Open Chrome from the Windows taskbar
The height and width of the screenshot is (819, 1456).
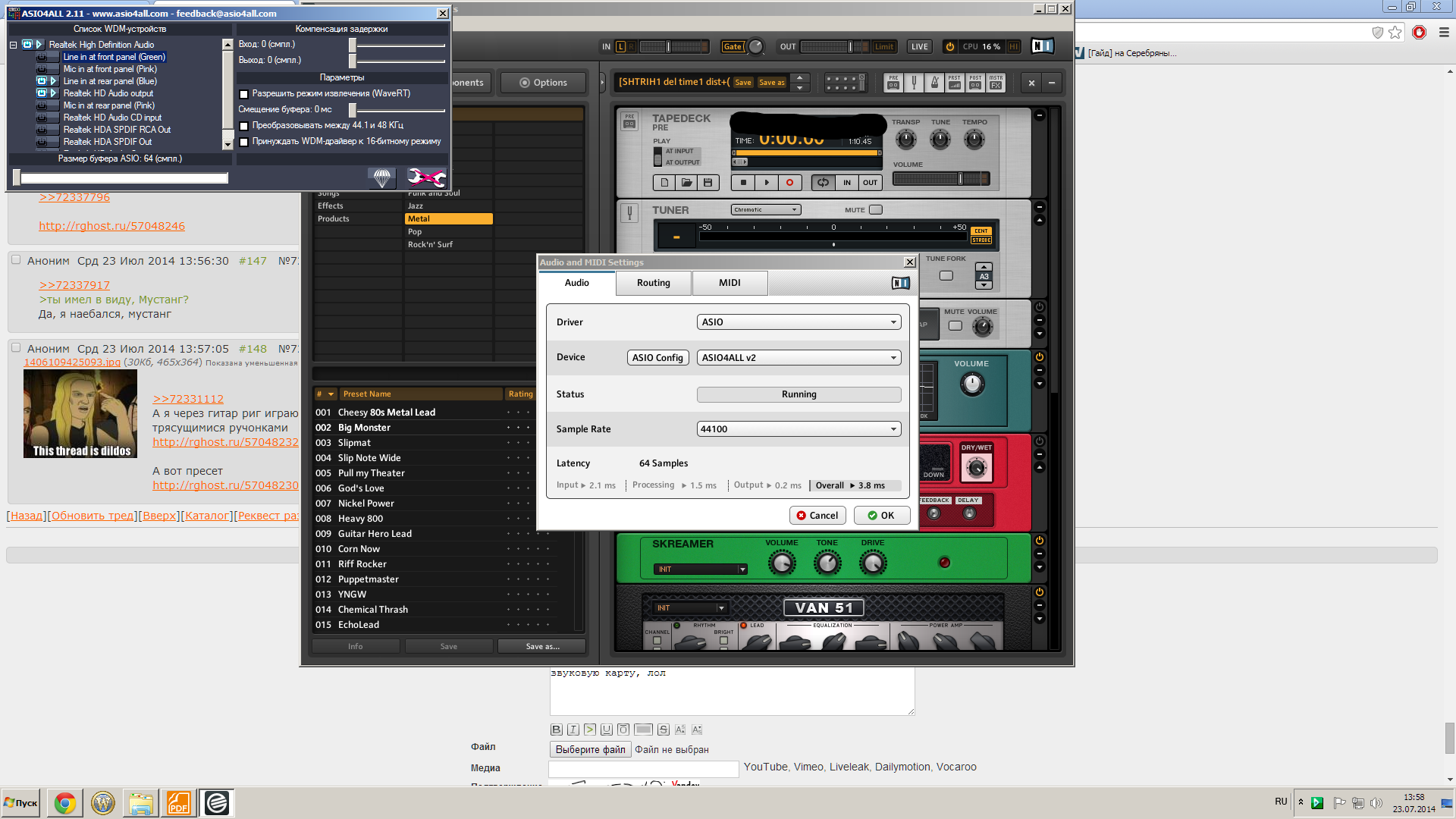(x=65, y=803)
